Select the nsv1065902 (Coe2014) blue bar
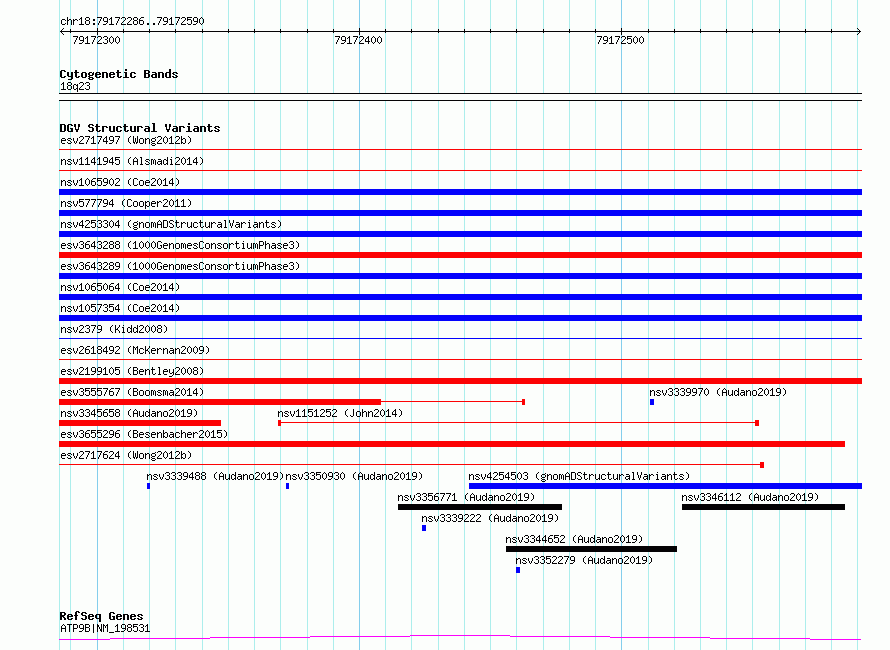The image size is (890, 650). (460, 192)
